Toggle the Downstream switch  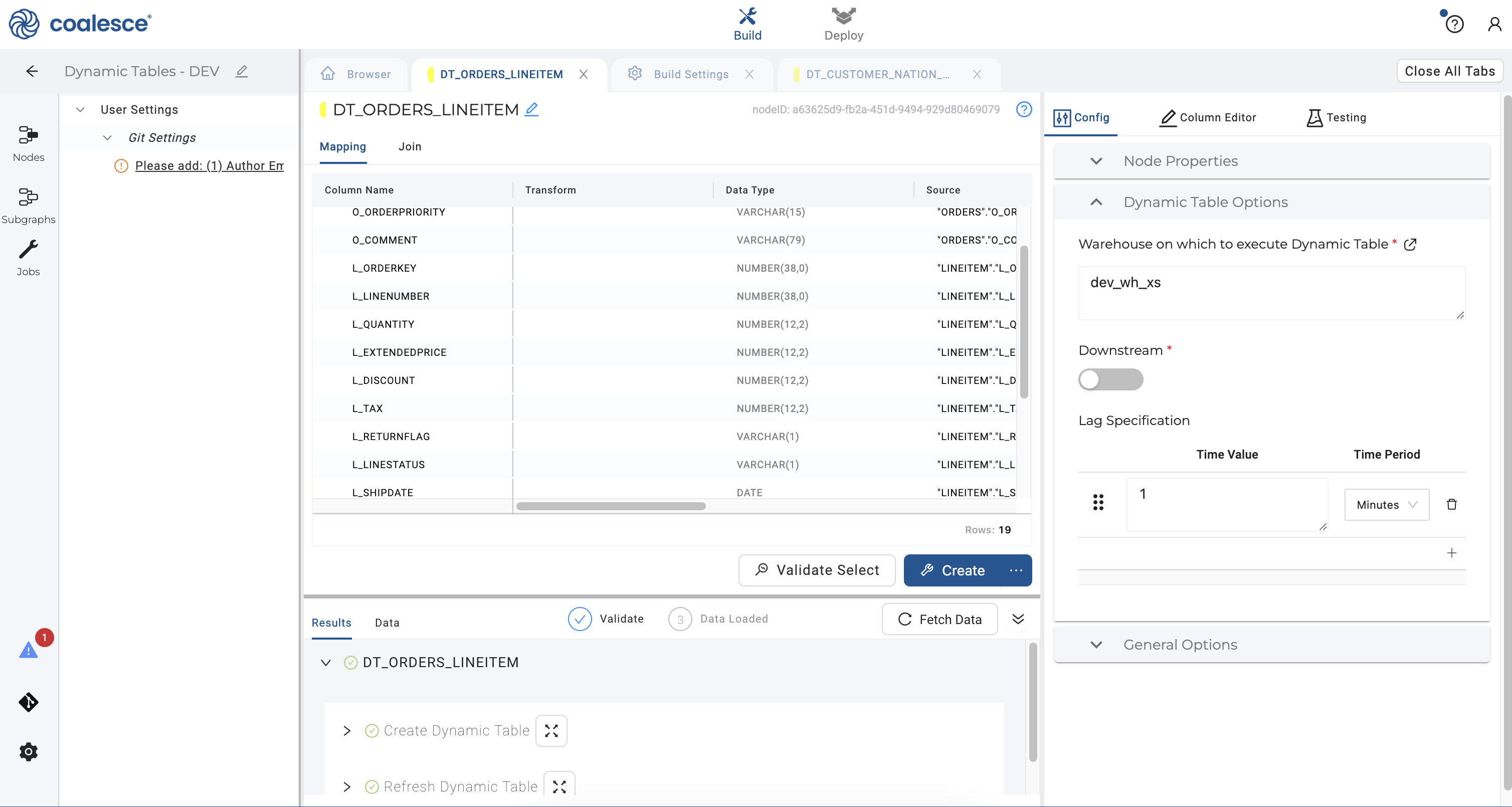pyautogui.click(x=1110, y=379)
